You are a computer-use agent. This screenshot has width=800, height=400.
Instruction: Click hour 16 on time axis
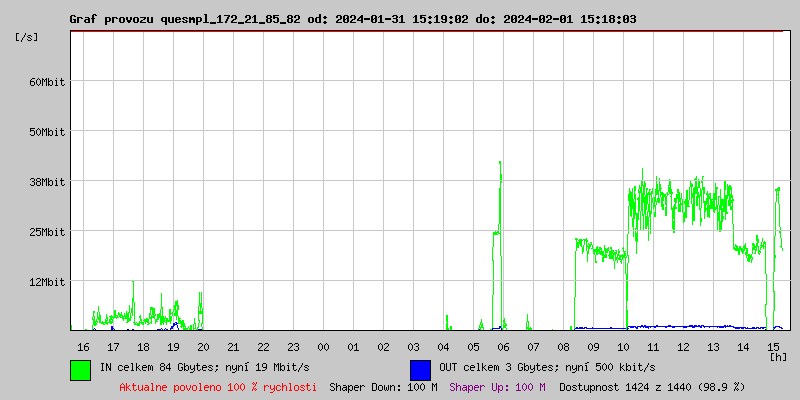[83, 347]
